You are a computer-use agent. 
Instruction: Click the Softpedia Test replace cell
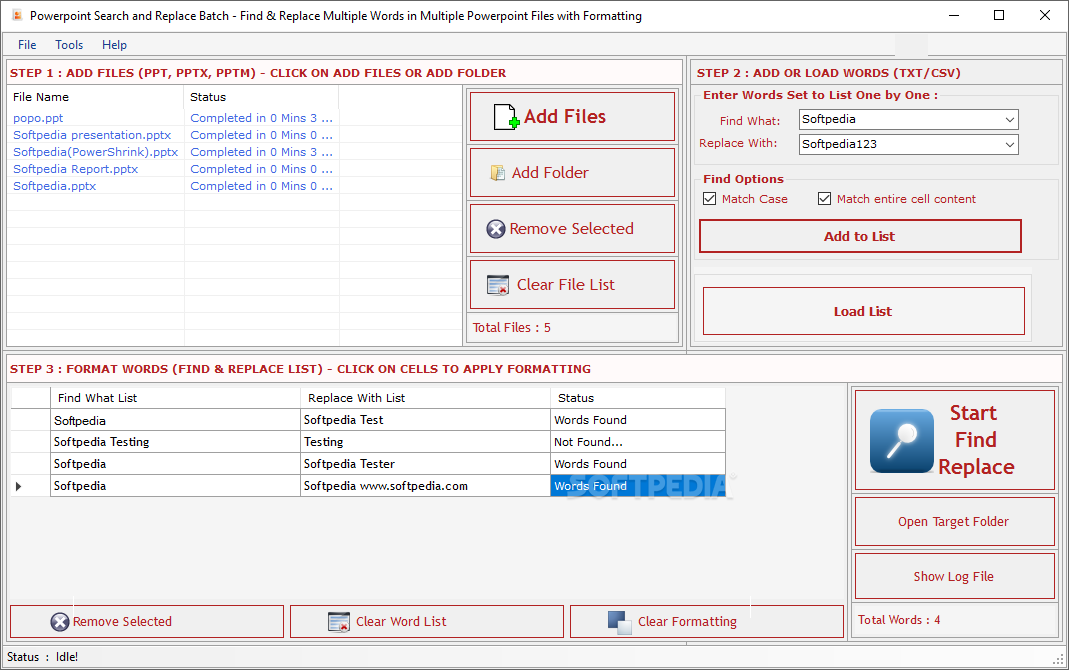tap(425, 420)
